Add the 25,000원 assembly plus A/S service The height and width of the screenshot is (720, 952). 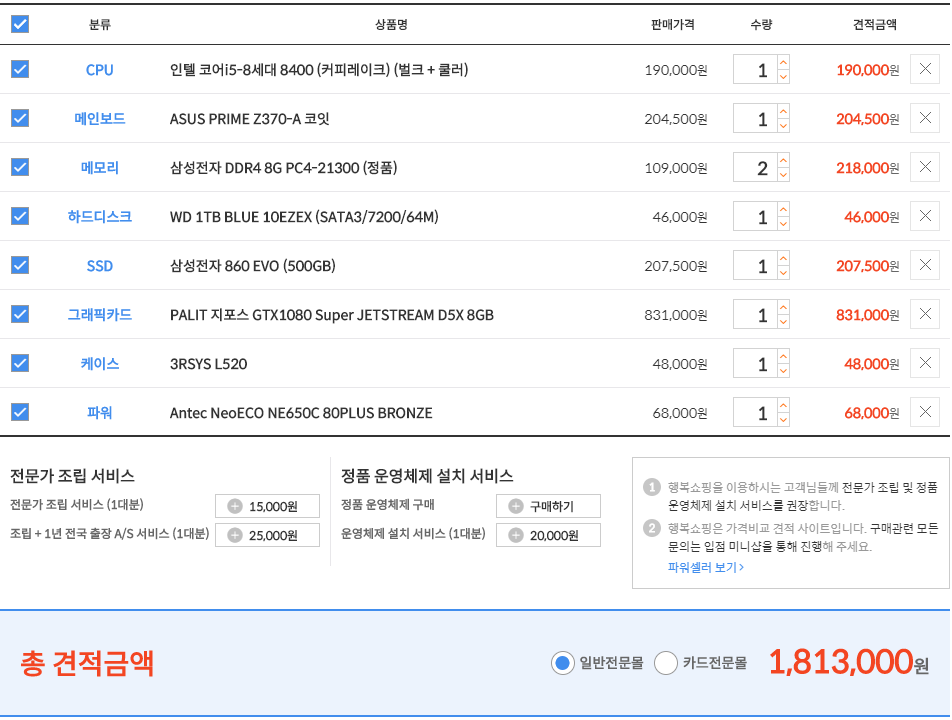pos(267,535)
